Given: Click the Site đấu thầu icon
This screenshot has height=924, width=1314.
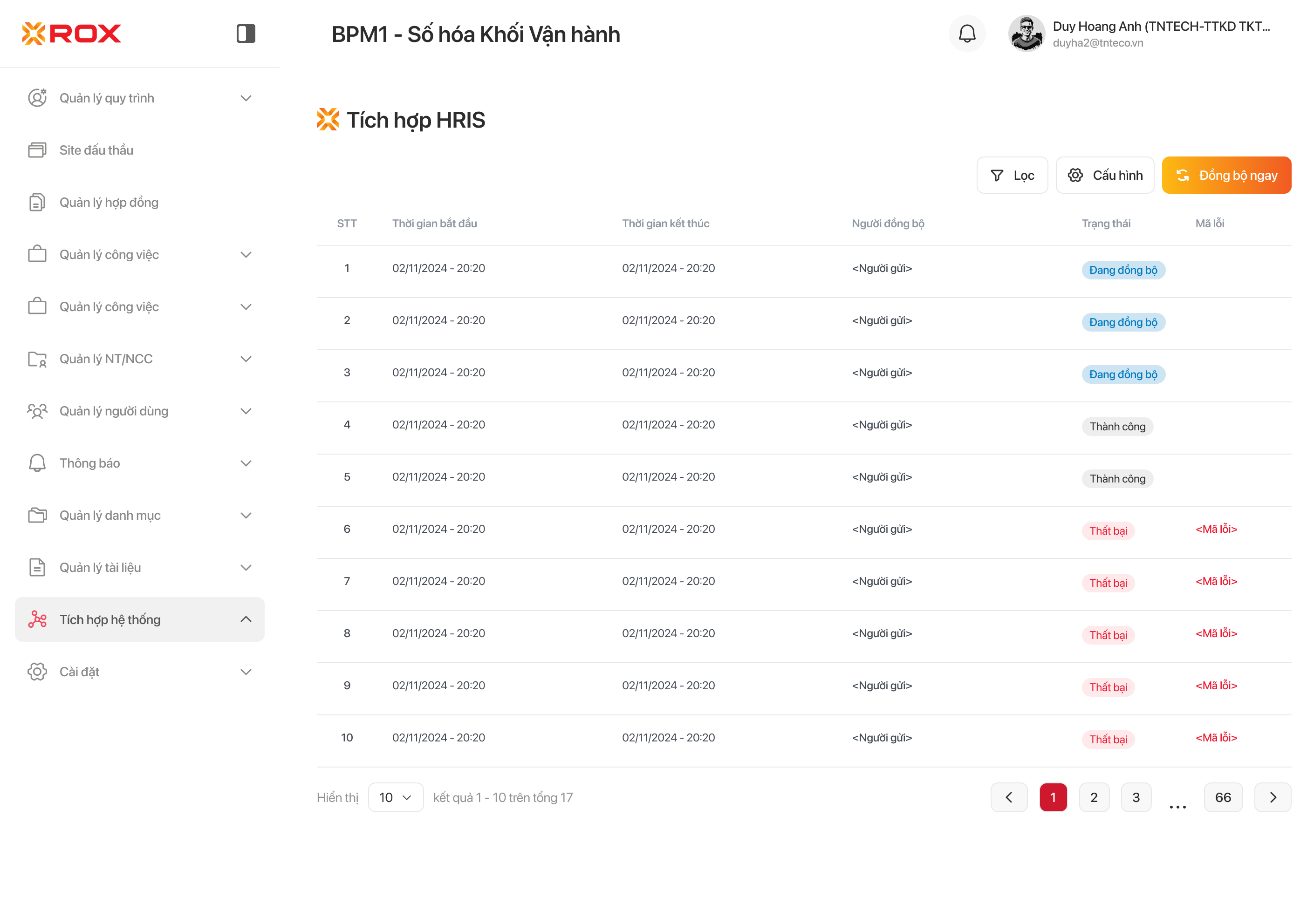Looking at the screenshot, I should pyautogui.click(x=37, y=150).
